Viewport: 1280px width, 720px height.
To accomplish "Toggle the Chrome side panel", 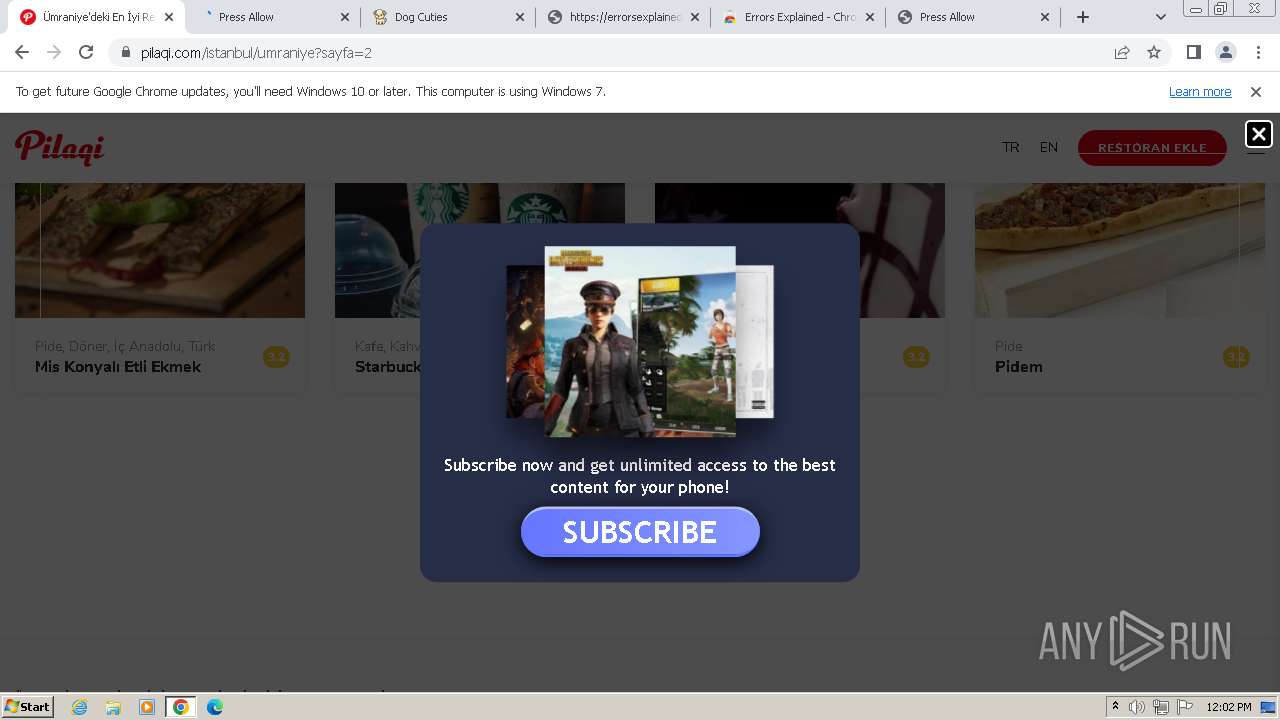I will tap(1193, 52).
